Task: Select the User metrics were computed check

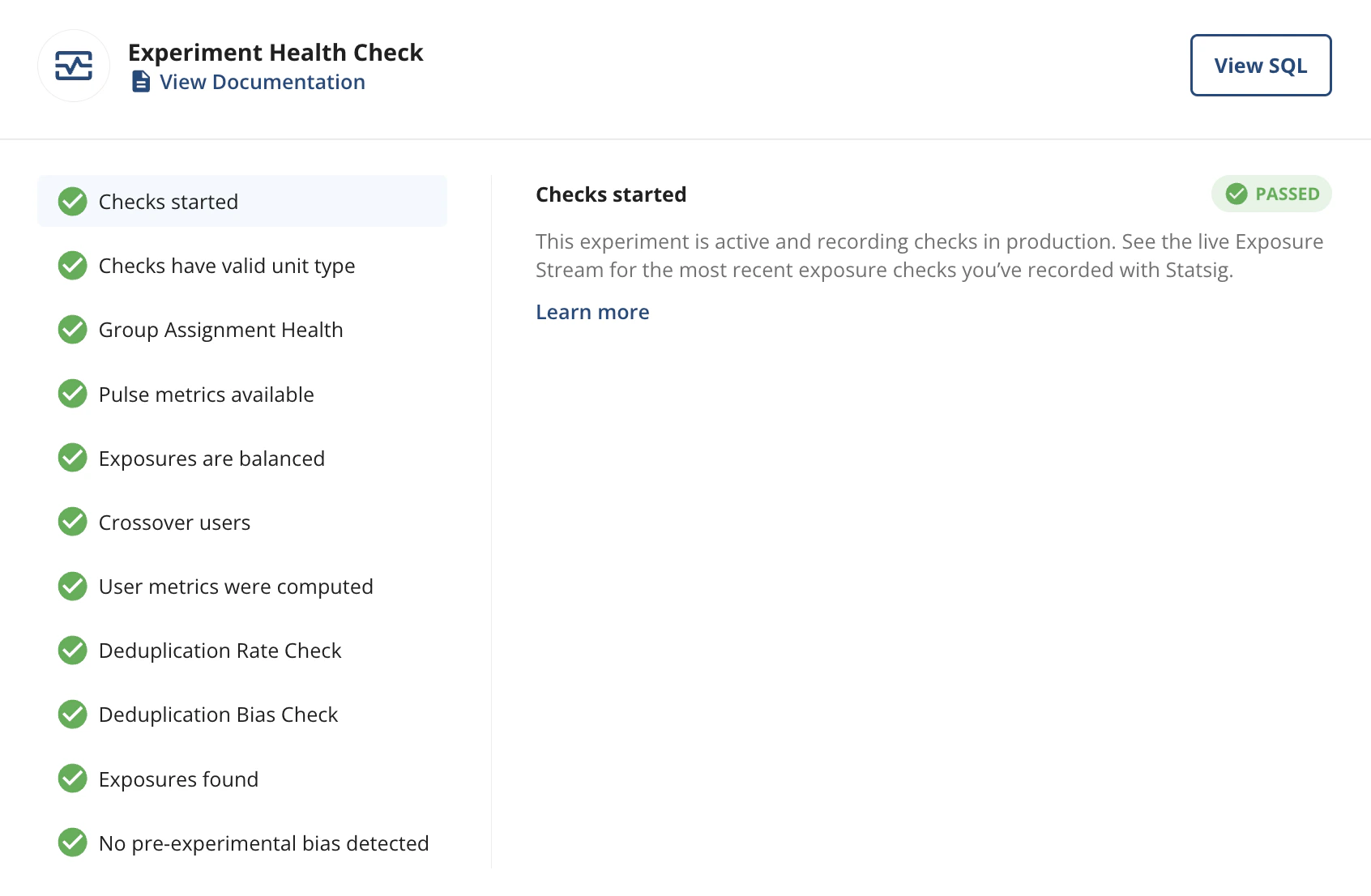Action: (x=236, y=586)
